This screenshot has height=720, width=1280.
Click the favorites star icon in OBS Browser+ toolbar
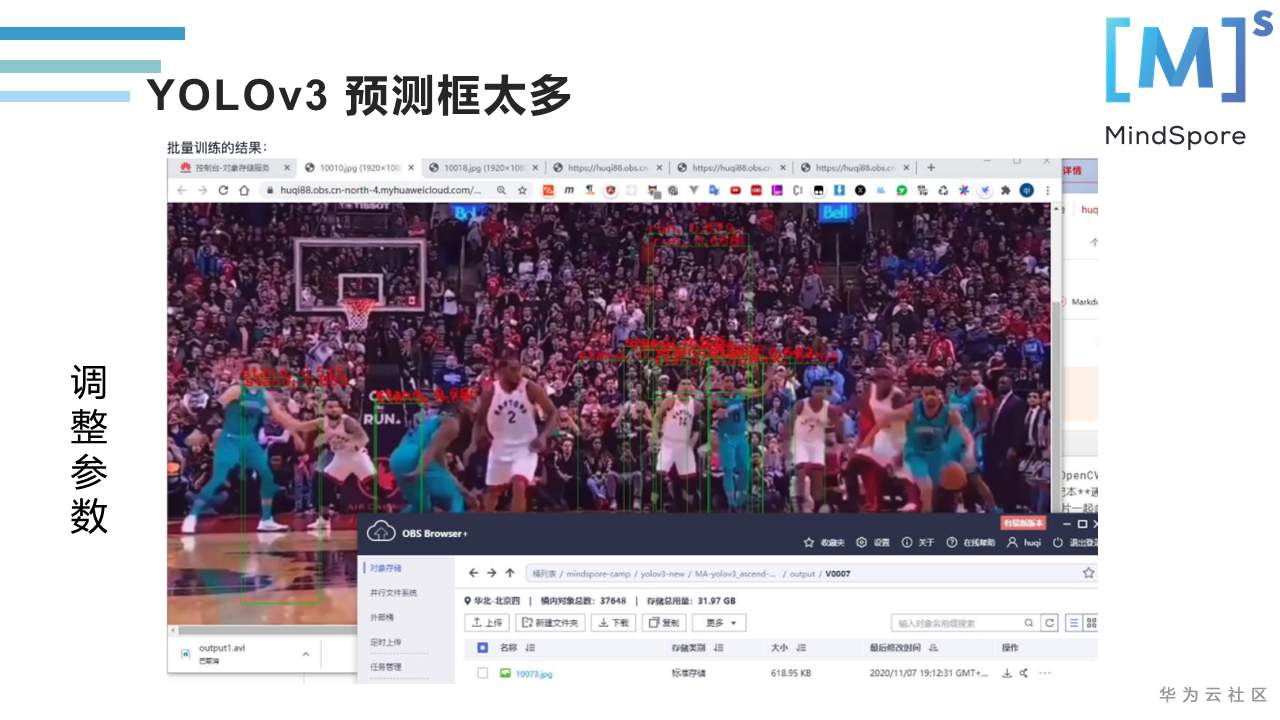tap(808, 542)
